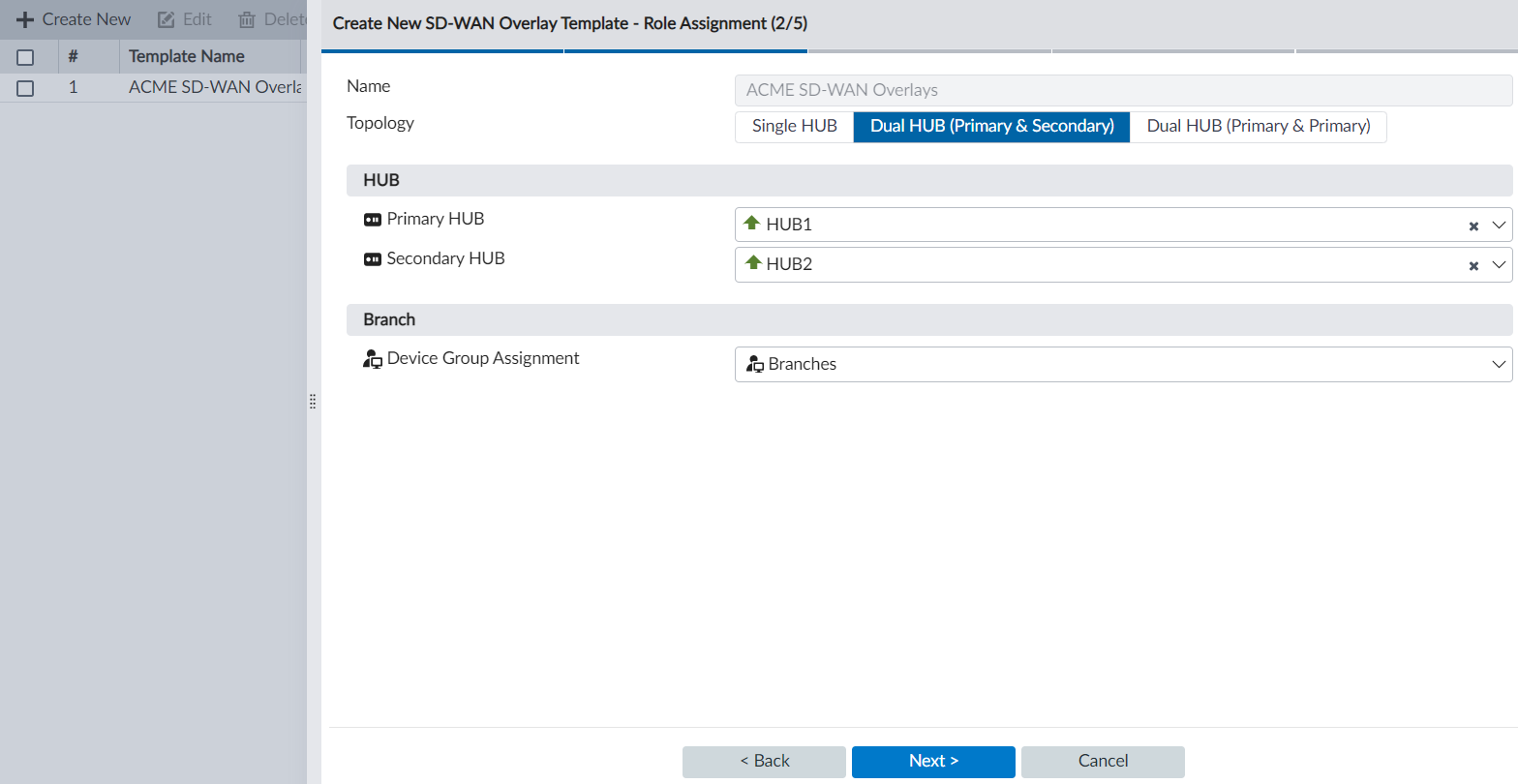Click the Next button
This screenshot has width=1518, height=784.
(x=933, y=762)
